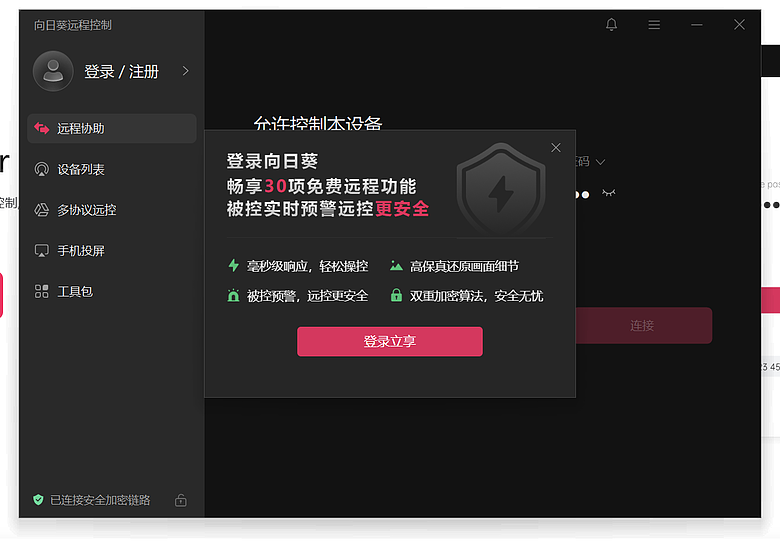Minimize the Sunlogin window
The width and height of the screenshot is (780, 546).
[696, 24]
